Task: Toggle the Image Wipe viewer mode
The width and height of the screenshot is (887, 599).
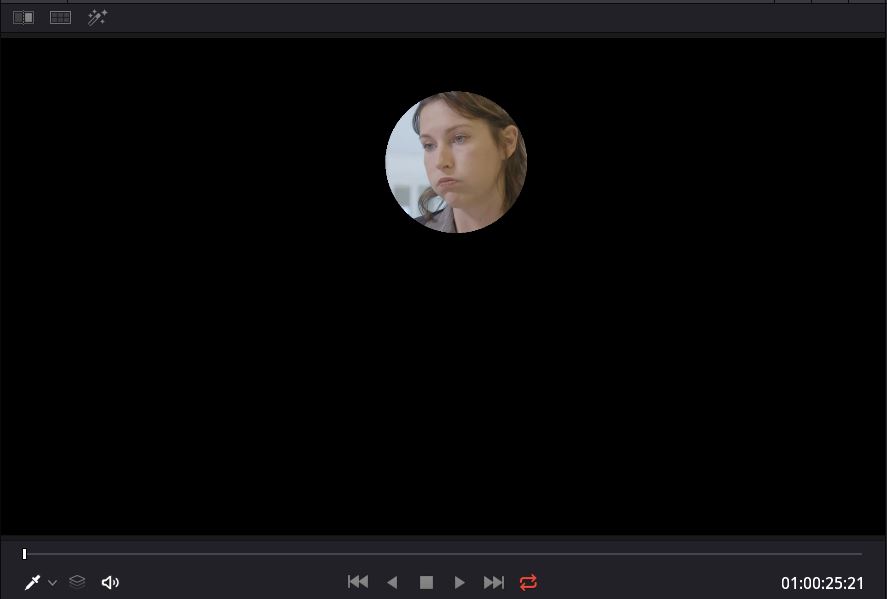Action: [23, 18]
